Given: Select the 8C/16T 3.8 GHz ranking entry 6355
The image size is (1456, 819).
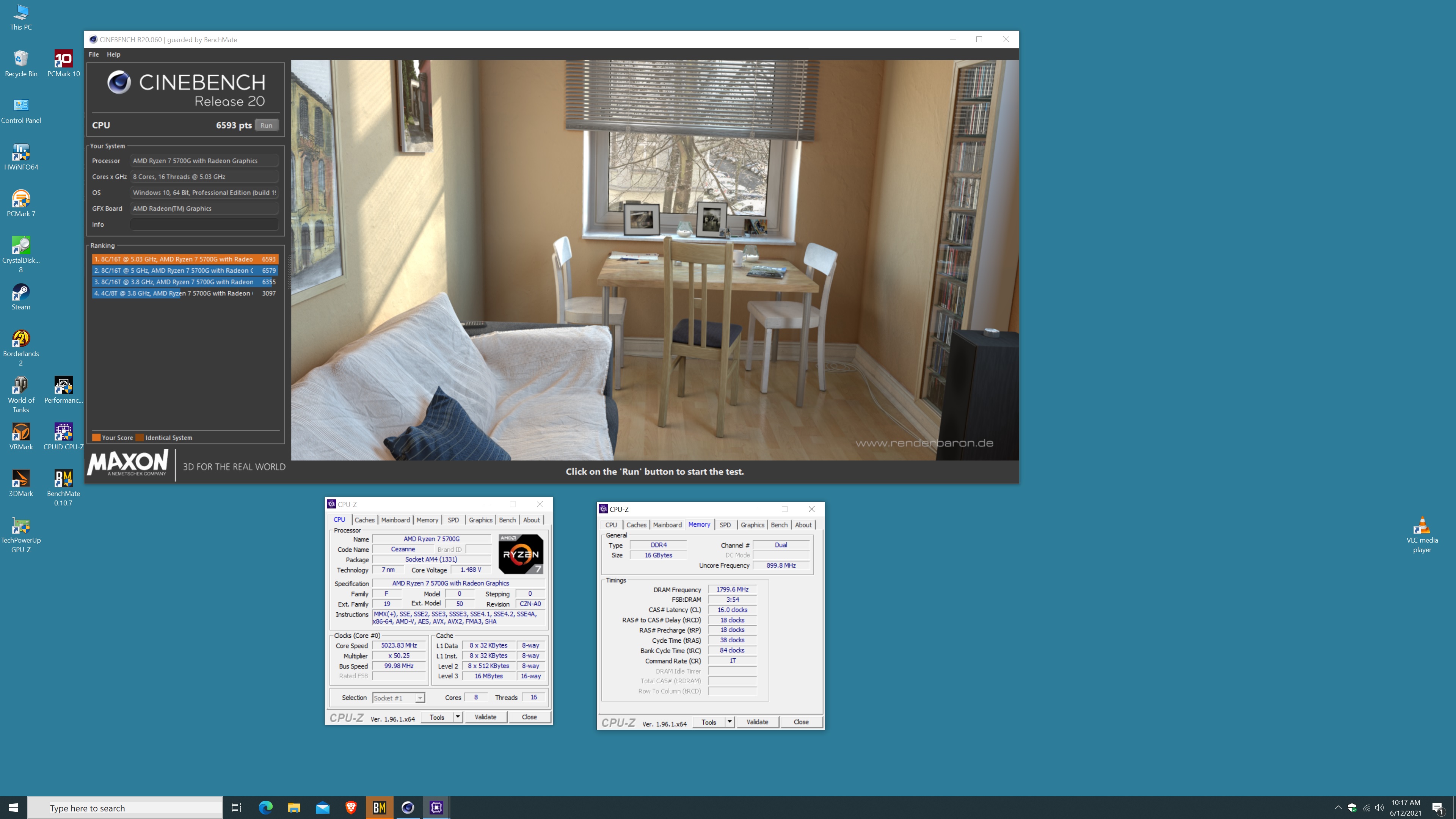Looking at the screenshot, I should click(185, 281).
